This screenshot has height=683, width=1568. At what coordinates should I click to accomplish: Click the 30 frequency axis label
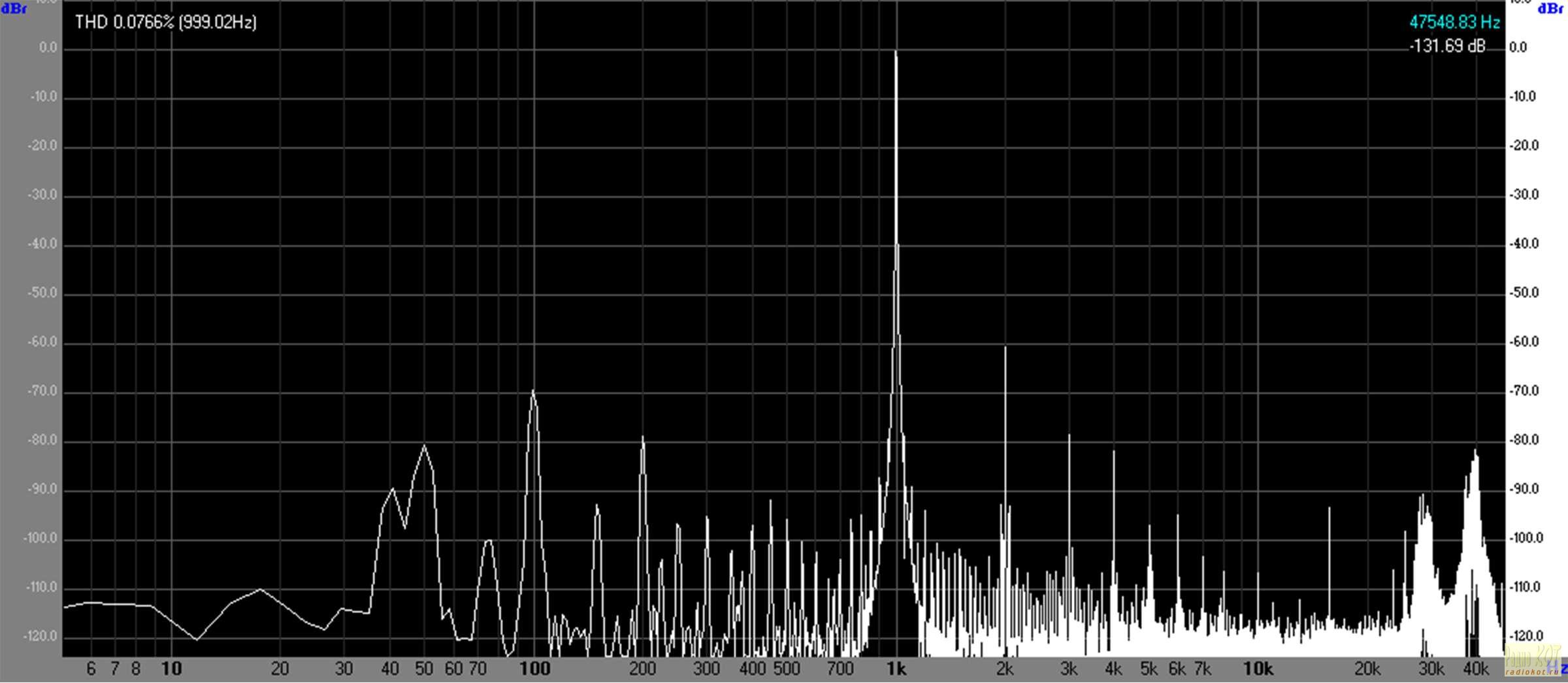tap(344, 669)
